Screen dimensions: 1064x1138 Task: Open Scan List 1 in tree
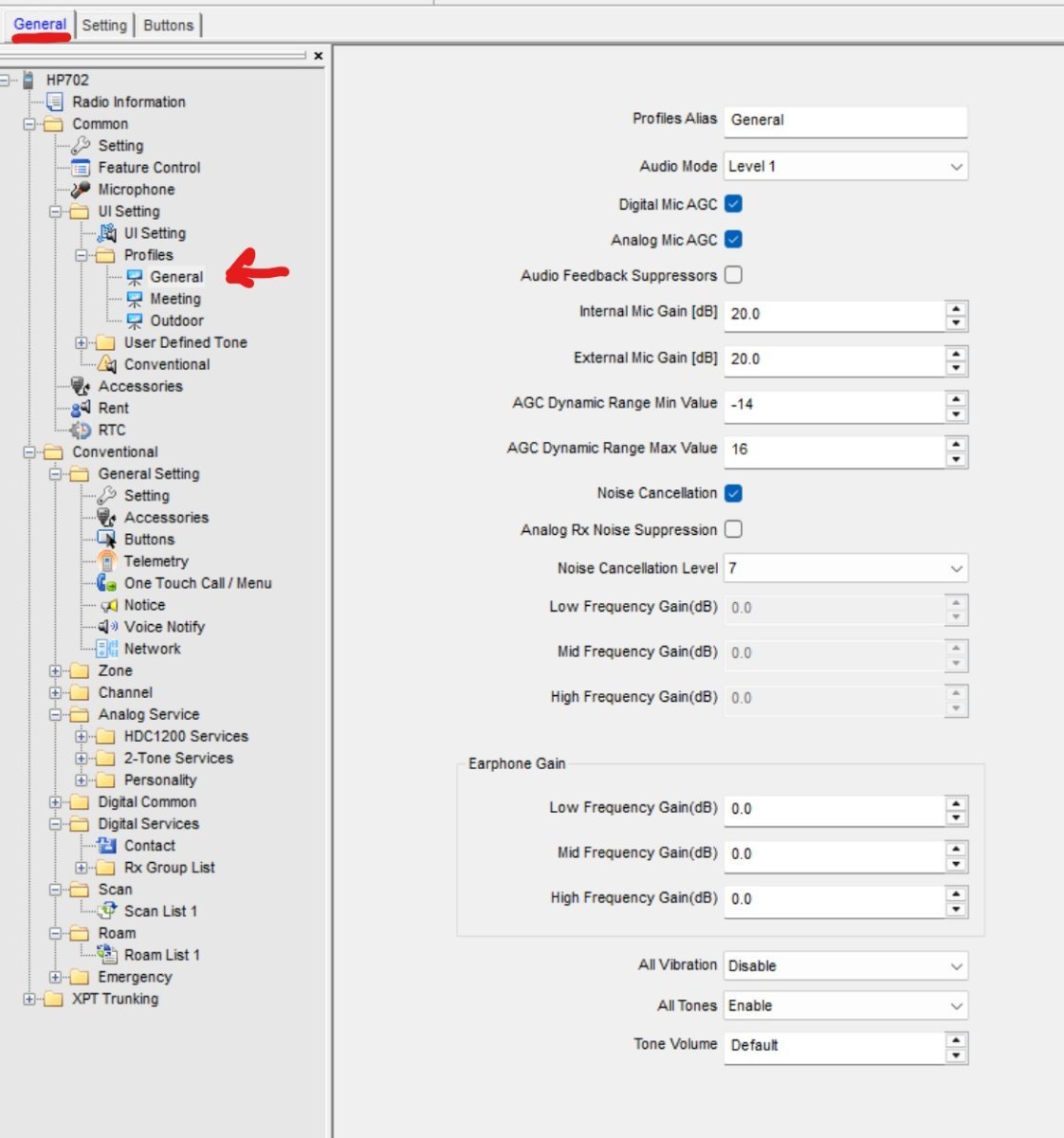click(160, 911)
